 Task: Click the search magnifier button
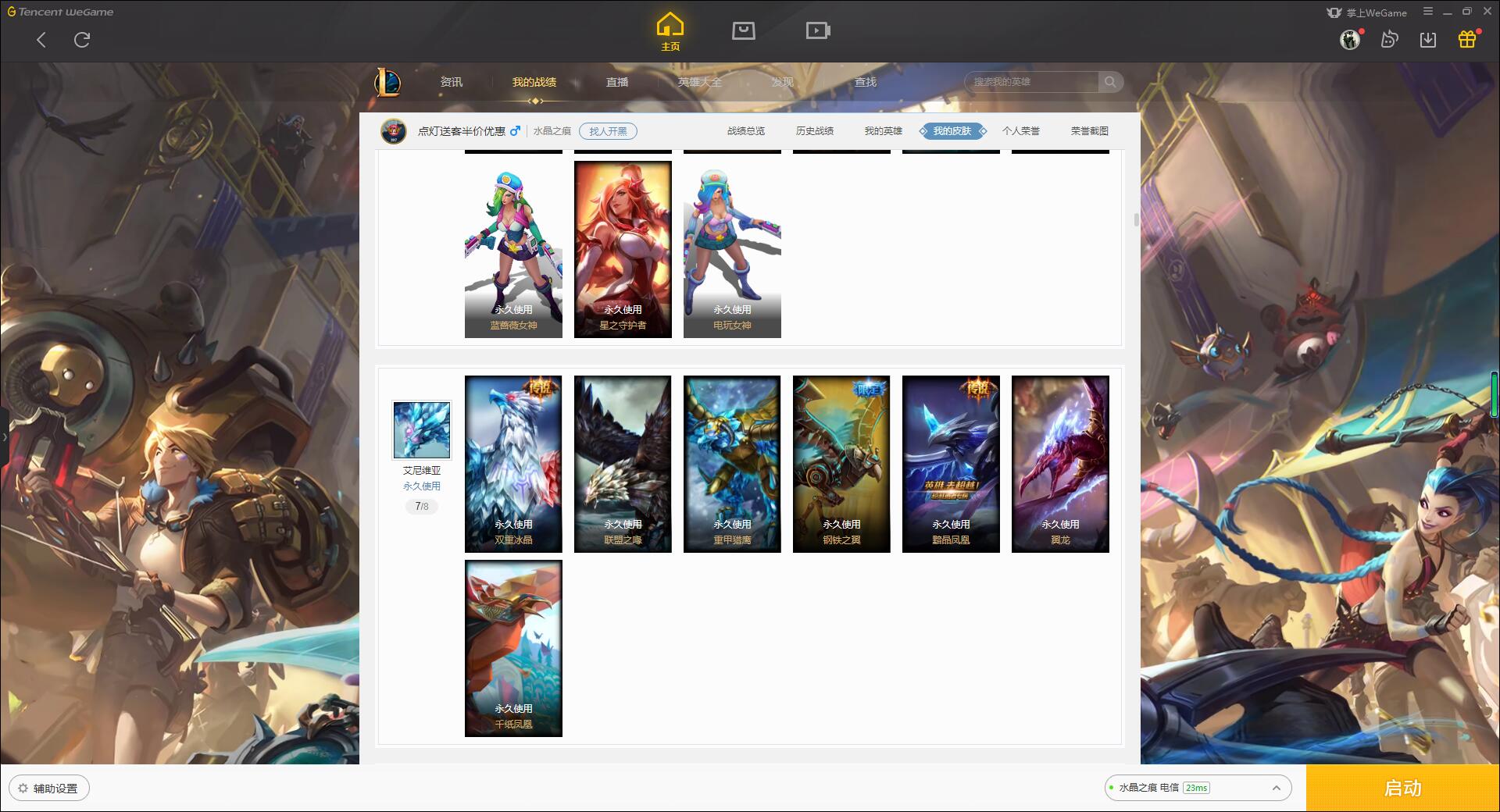pos(1110,82)
